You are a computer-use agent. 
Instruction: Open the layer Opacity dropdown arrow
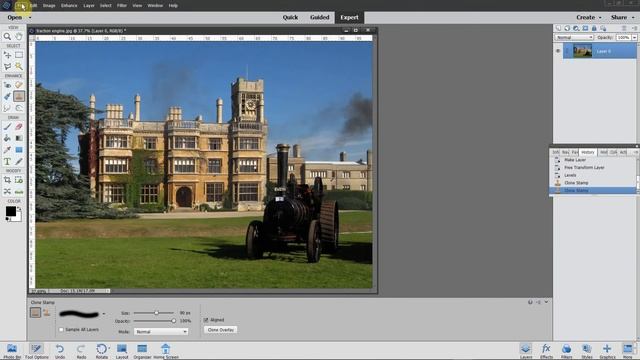tap(634, 38)
